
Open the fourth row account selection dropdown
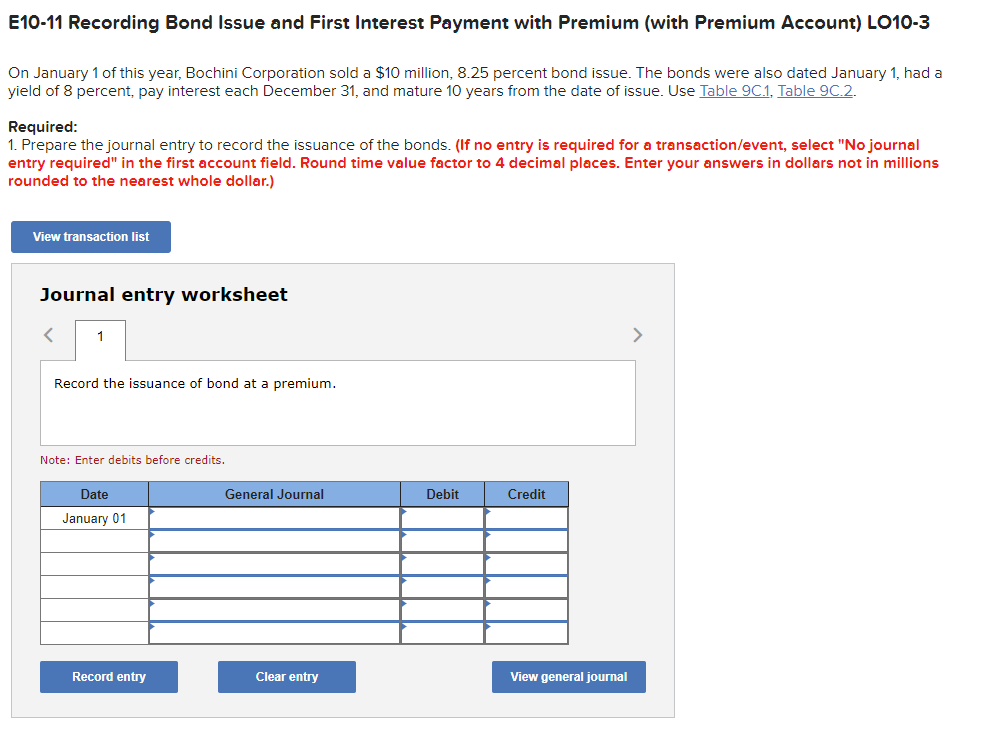(x=274, y=586)
